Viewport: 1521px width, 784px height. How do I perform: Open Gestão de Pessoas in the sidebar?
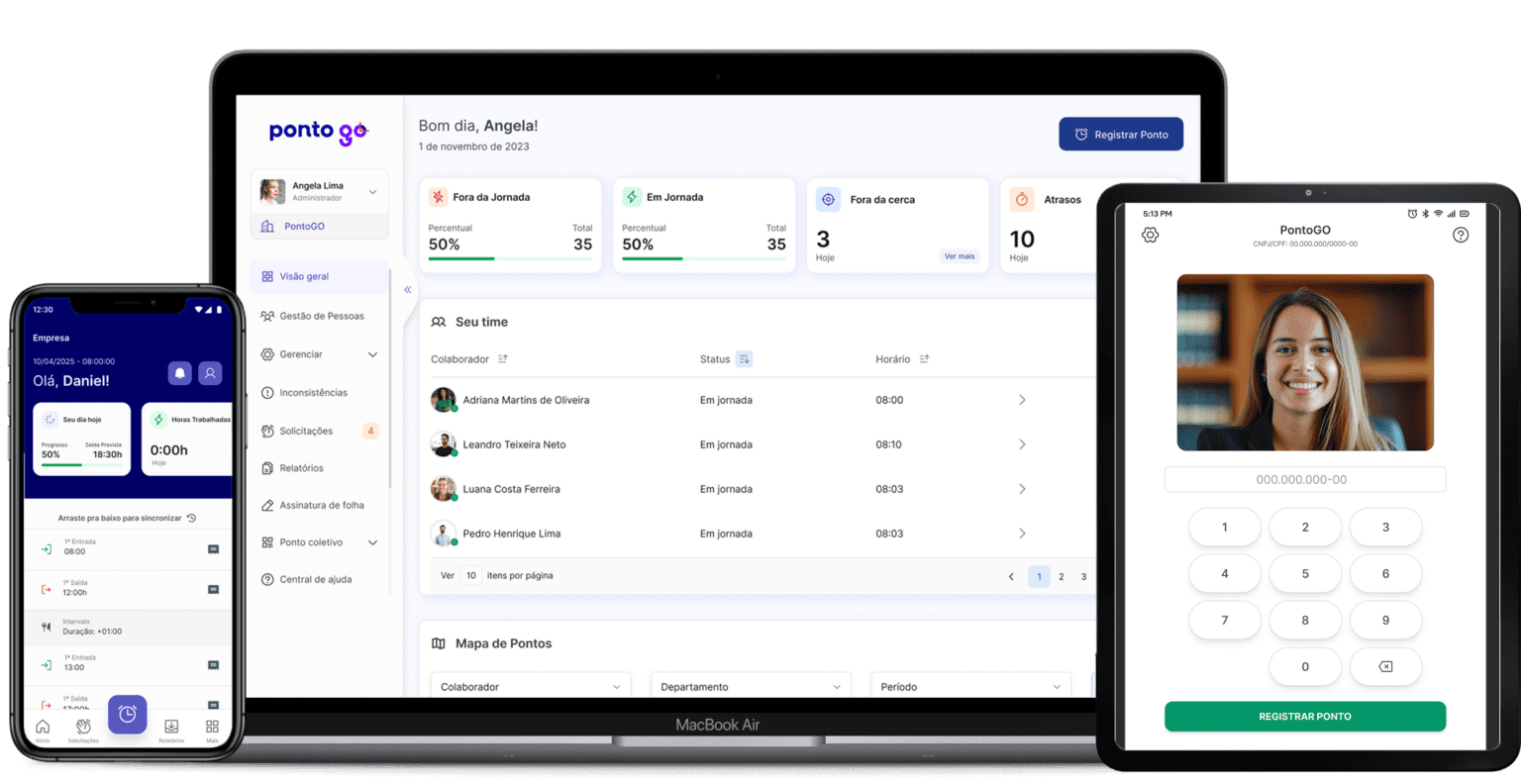[x=321, y=316]
